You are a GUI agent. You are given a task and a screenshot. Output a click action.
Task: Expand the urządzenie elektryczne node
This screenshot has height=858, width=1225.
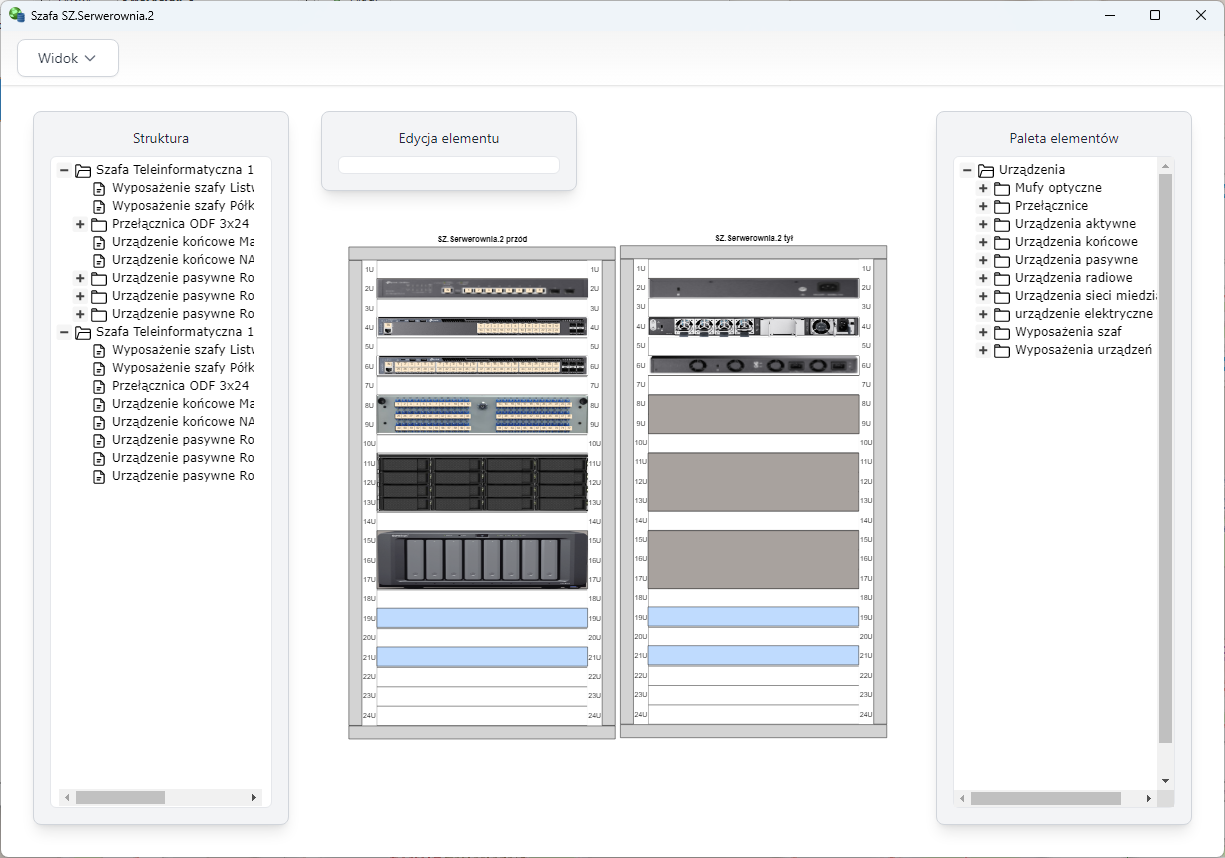[983, 314]
